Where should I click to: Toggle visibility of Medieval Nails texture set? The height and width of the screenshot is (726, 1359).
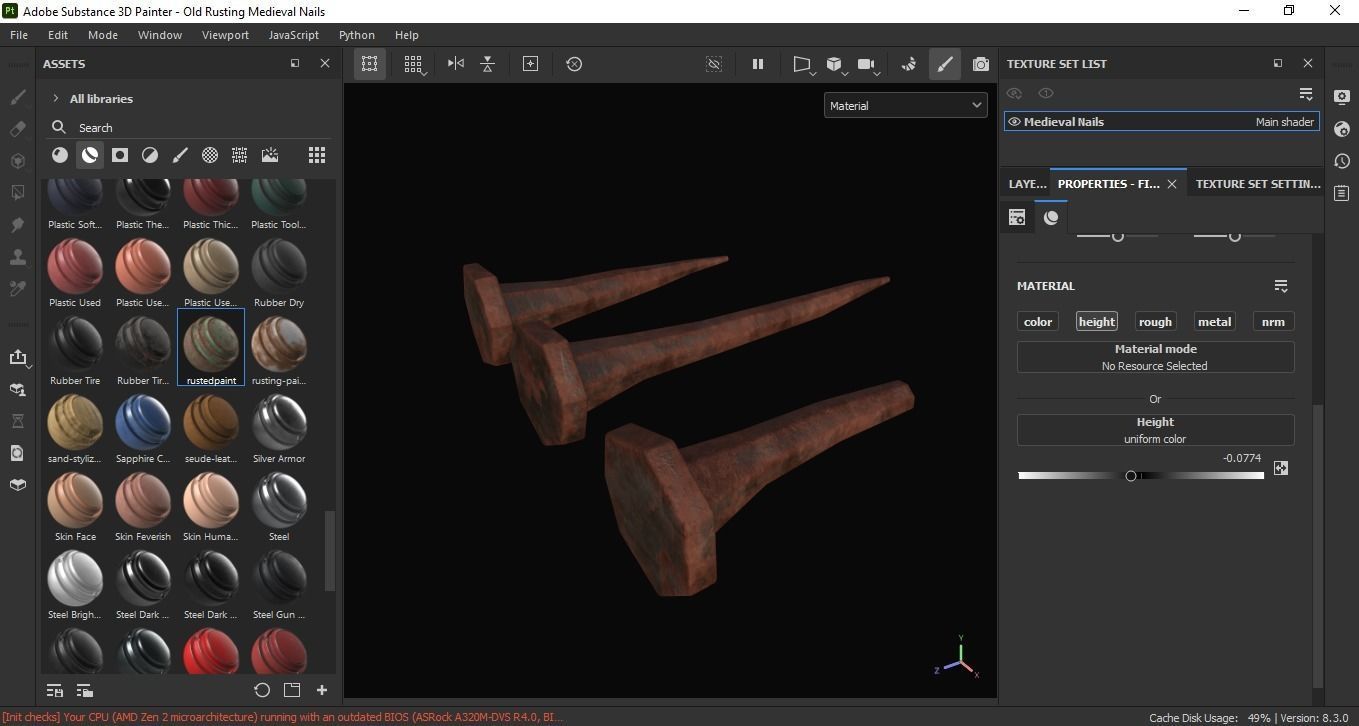click(1014, 122)
